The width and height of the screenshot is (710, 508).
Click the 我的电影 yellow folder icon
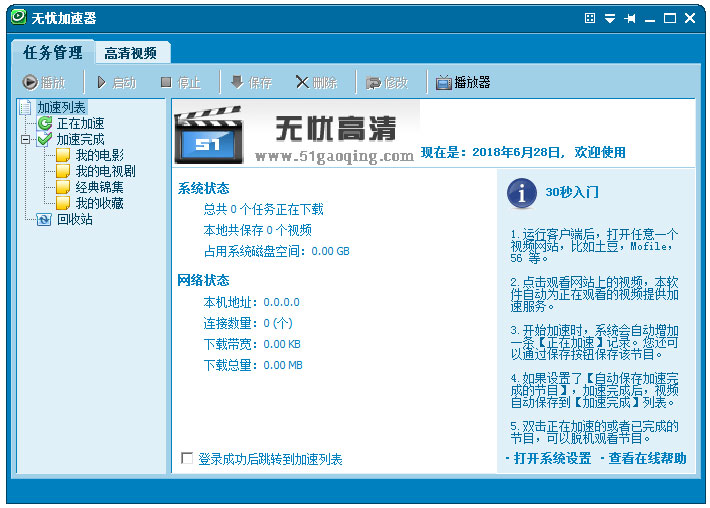coord(63,155)
